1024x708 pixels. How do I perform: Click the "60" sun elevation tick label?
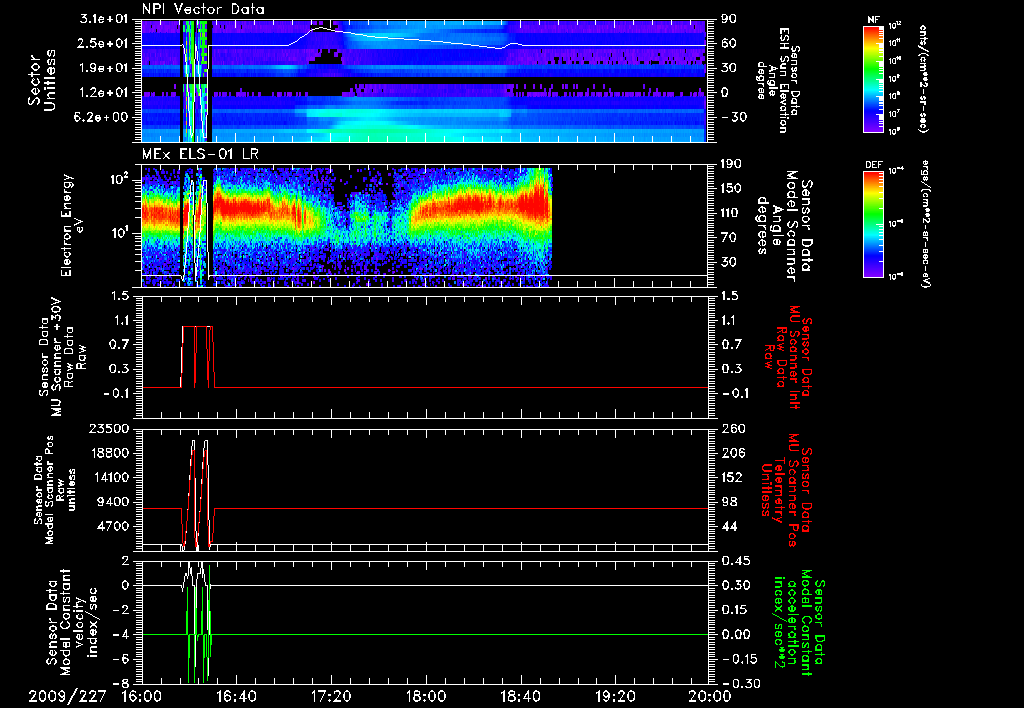coord(728,43)
